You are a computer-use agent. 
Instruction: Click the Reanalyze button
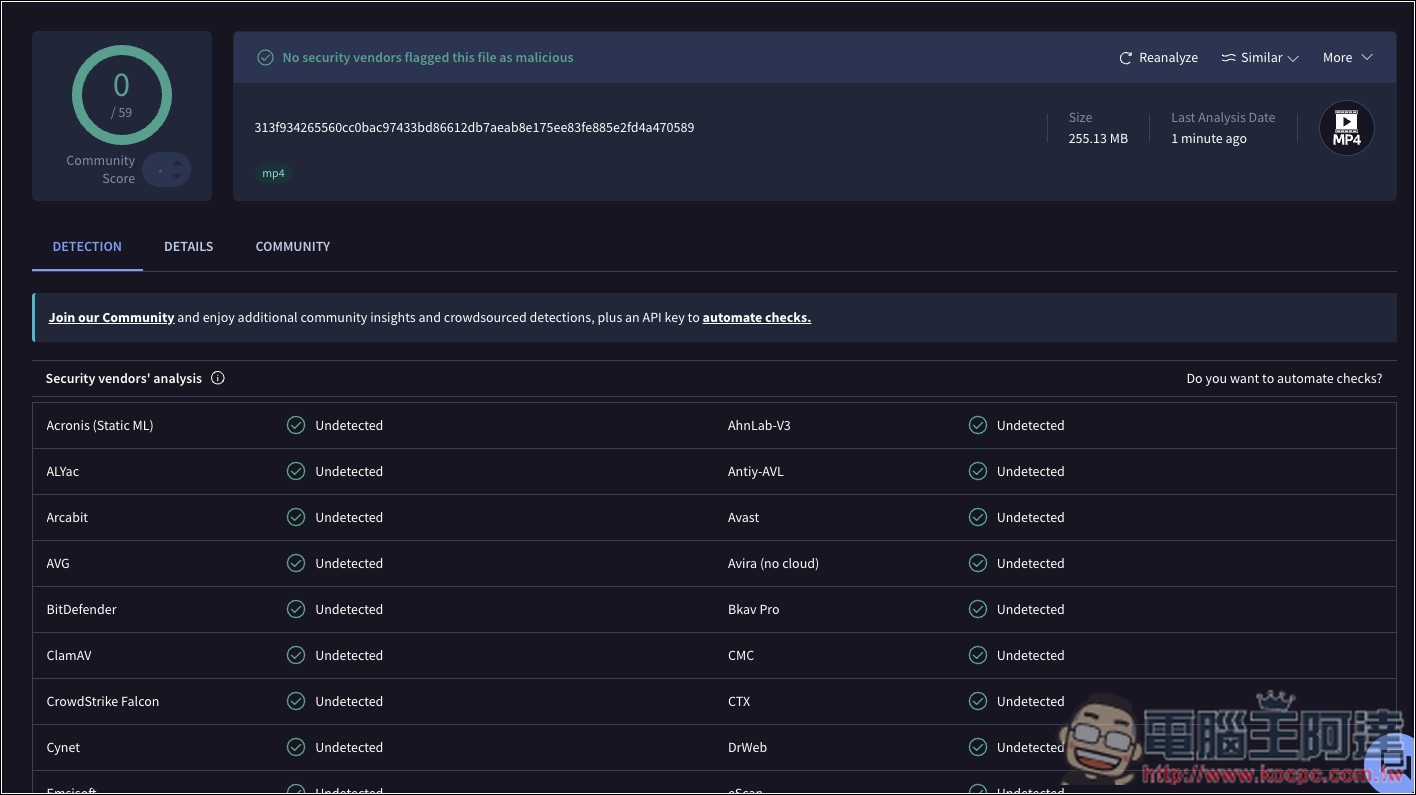pyautogui.click(x=1158, y=58)
